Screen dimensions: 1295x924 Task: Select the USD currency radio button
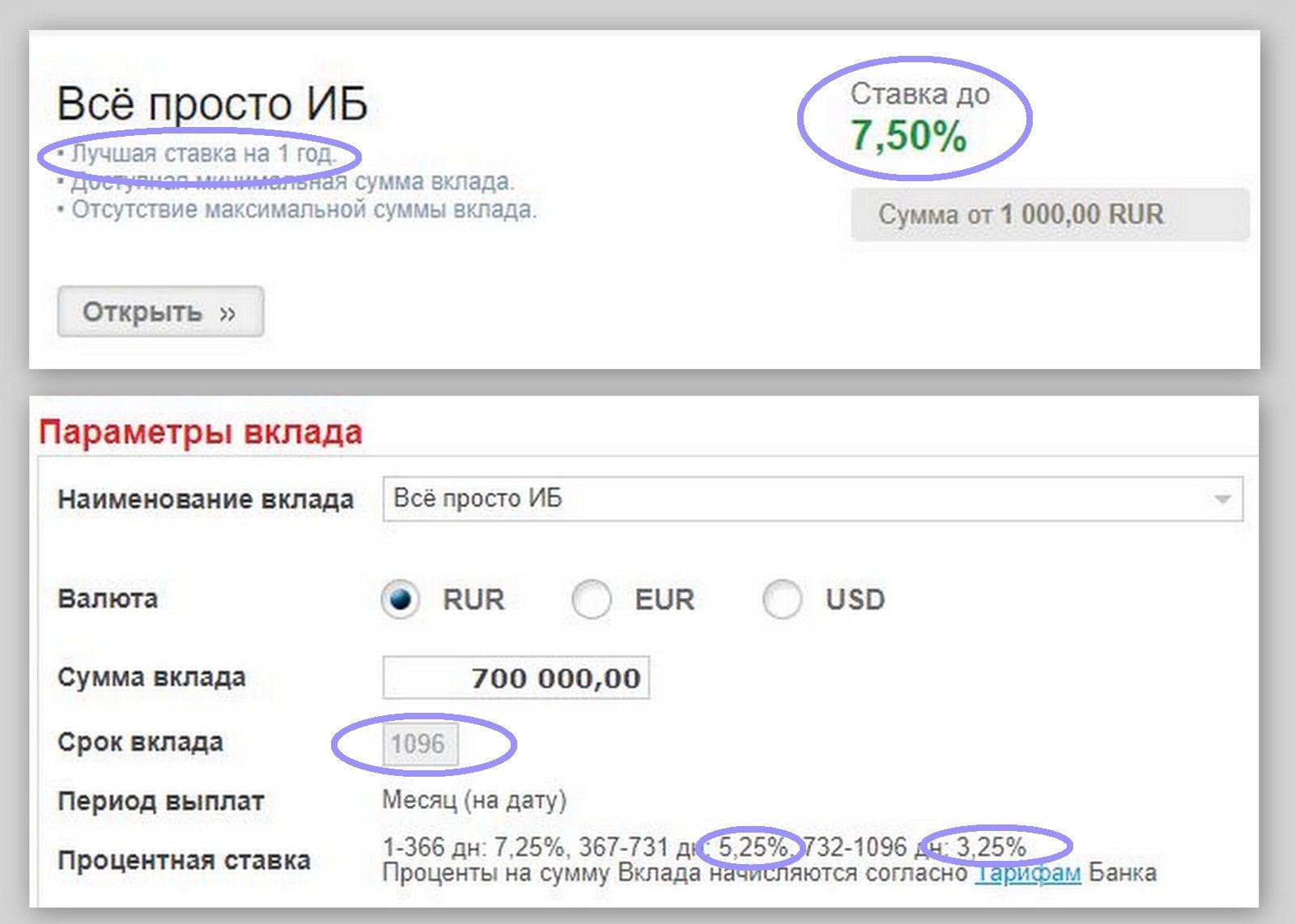pos(782,600)
